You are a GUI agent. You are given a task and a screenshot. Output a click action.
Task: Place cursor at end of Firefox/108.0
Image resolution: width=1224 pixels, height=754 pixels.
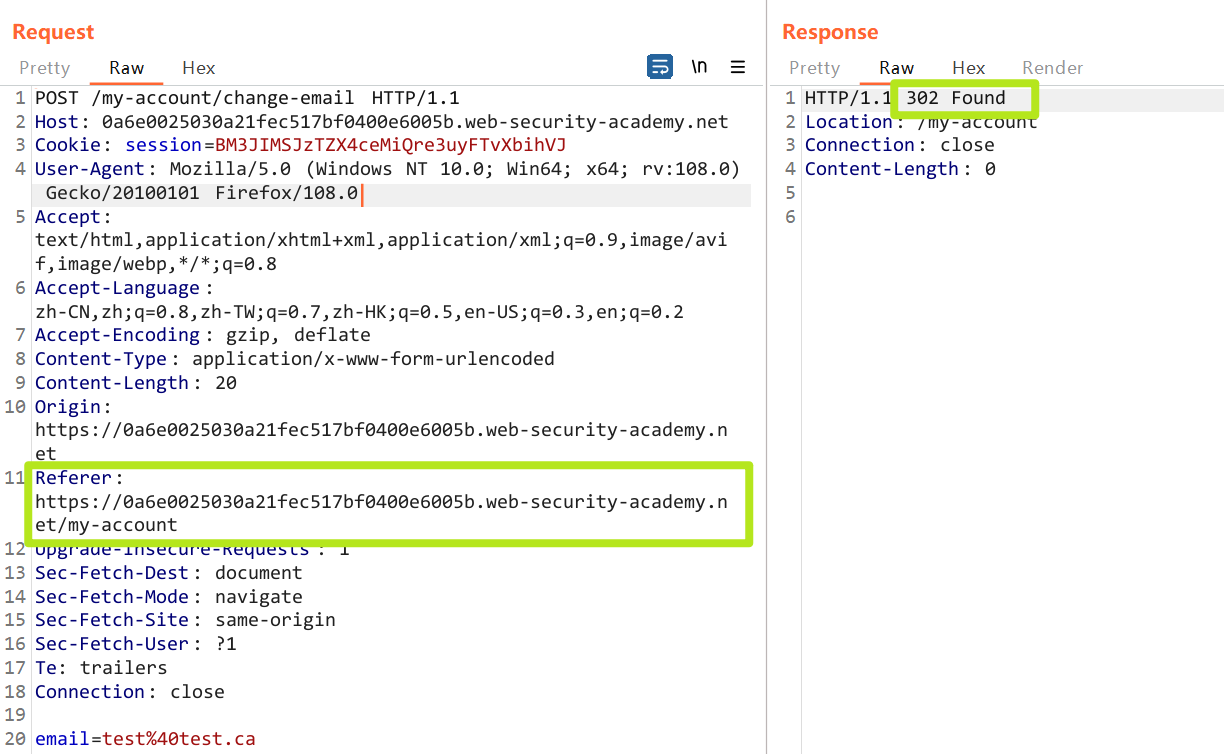point(359,193)
